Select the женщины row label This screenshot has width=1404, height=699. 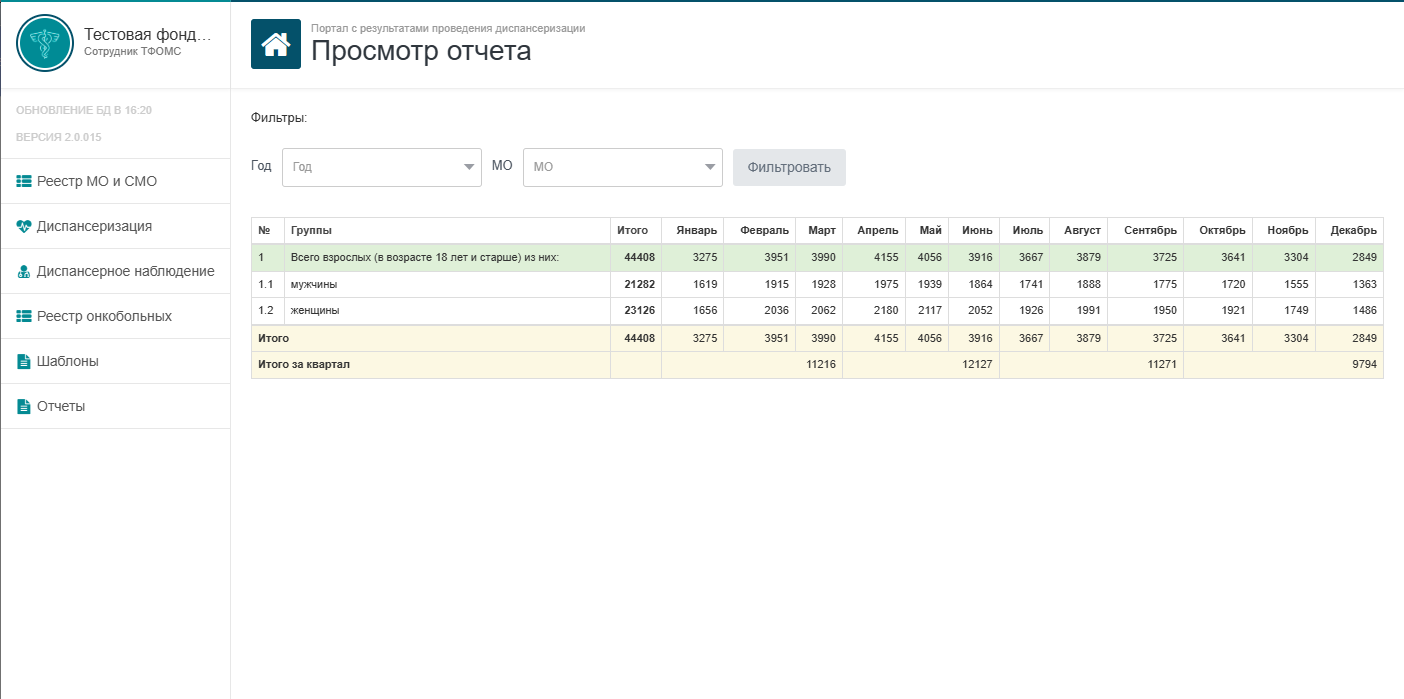(x=315, y=311)
